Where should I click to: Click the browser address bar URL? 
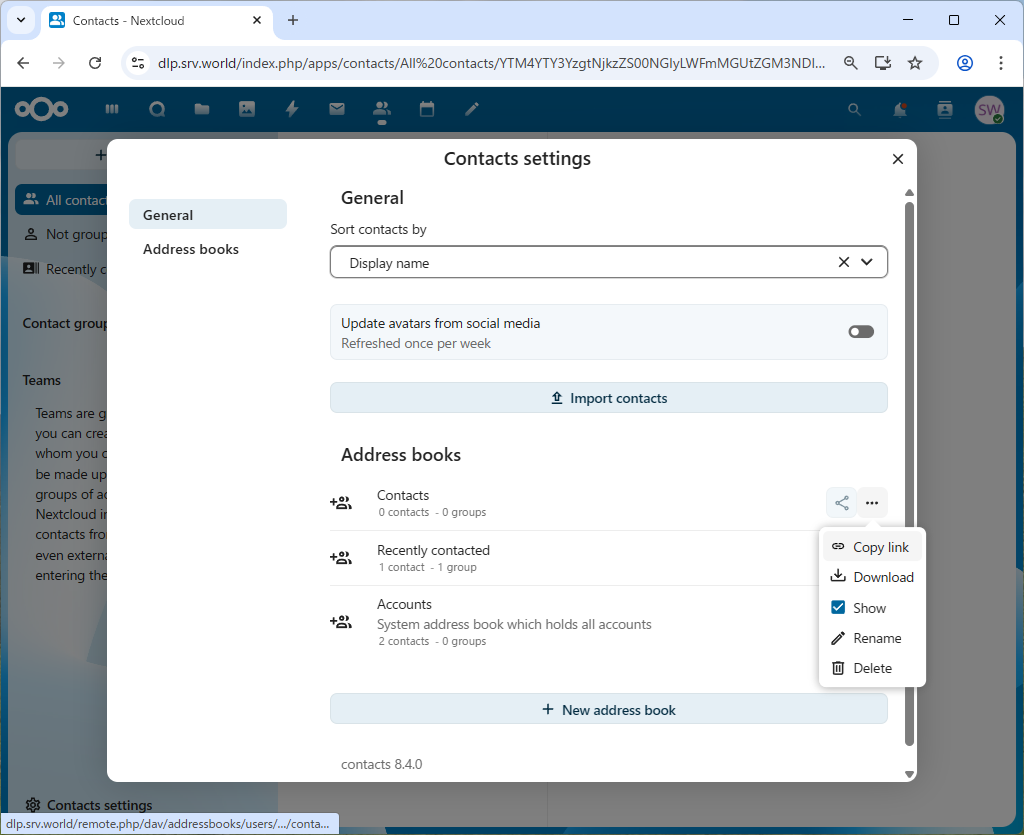click(x=491, y=63)
